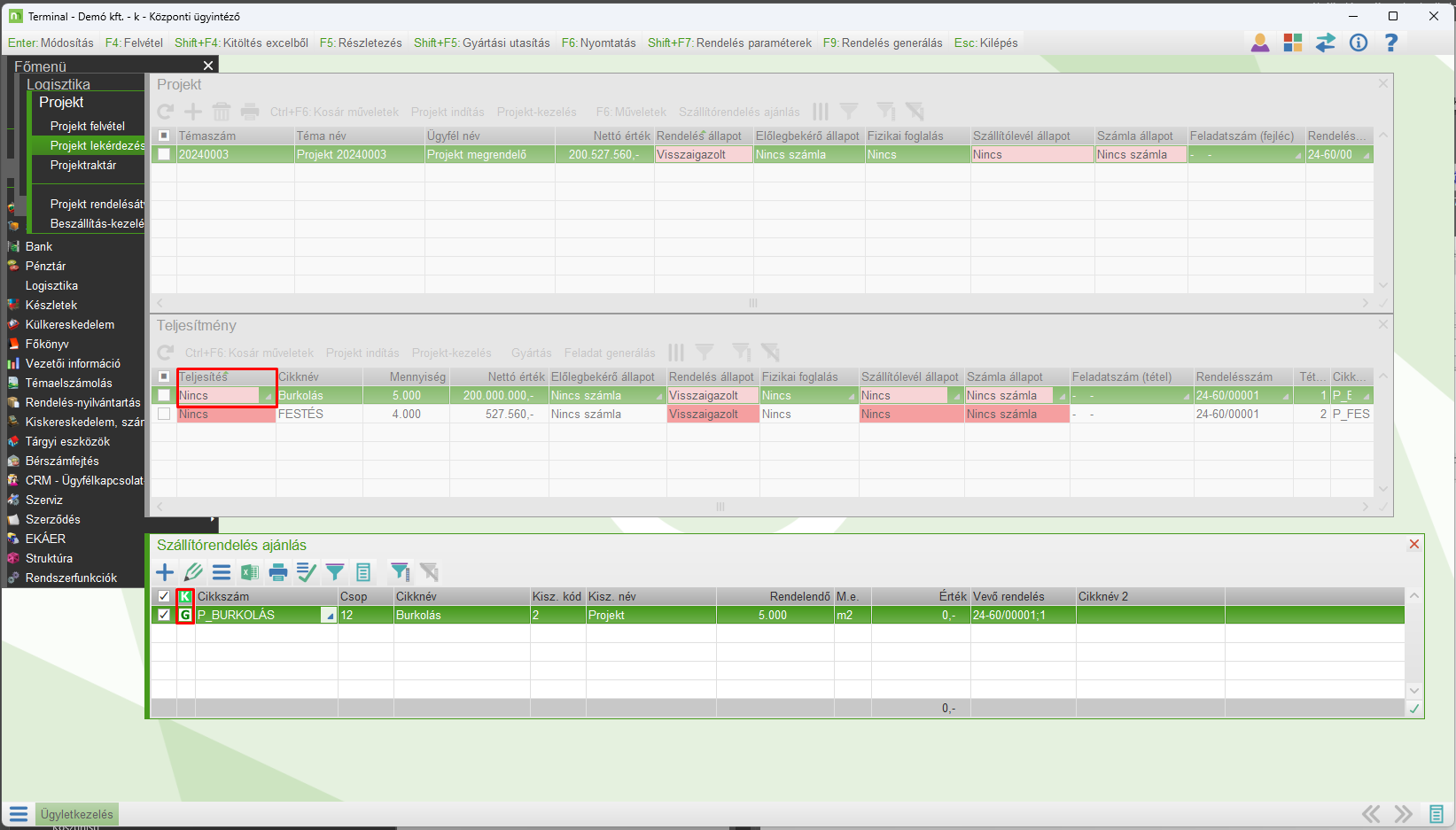The image size is (1456, 830).
Task: Click the two-arrows switch icon
Action: pos(1326,43)
